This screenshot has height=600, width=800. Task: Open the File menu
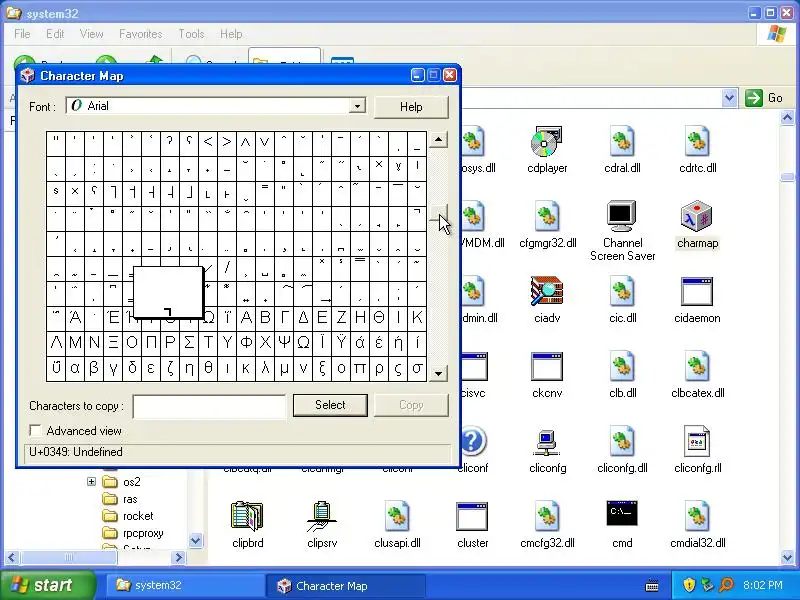(22, 34)
